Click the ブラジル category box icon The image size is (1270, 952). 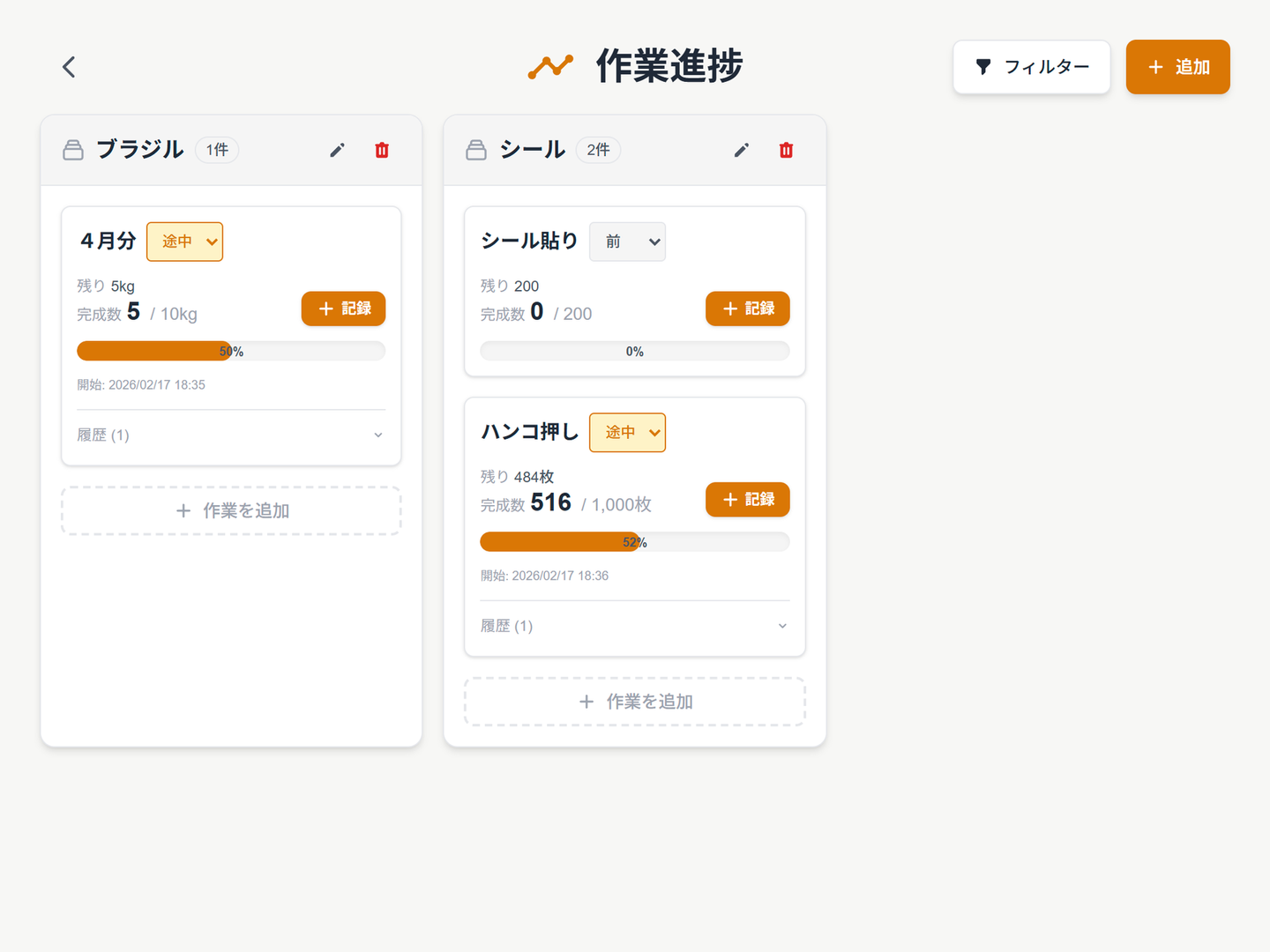[73, 150]
